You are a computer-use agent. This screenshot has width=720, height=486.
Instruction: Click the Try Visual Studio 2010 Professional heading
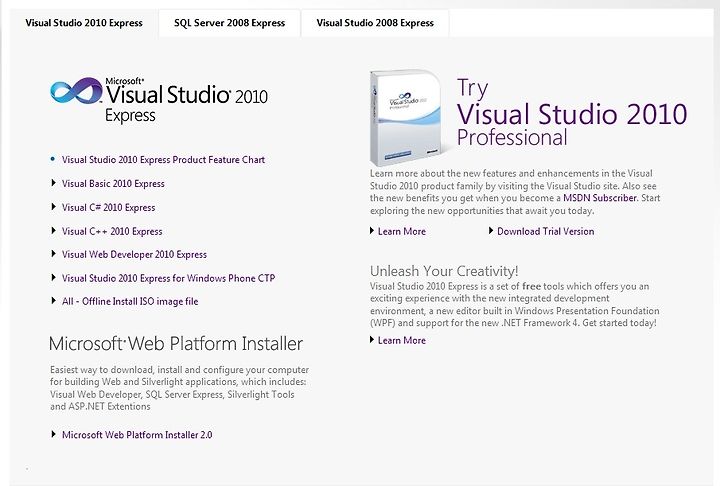[x=572, y=113]
